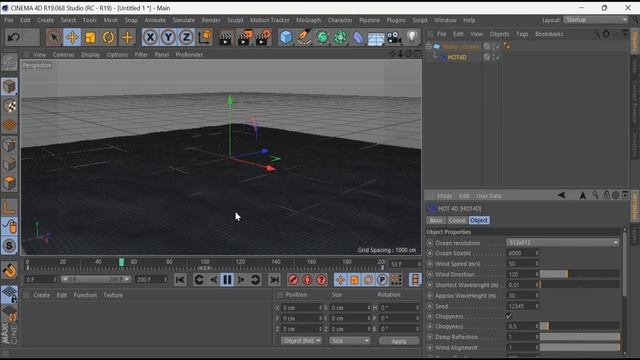Screen dimensions: 640x360
Task: Toggle Y axis lock
Action: tap(168, 38)
